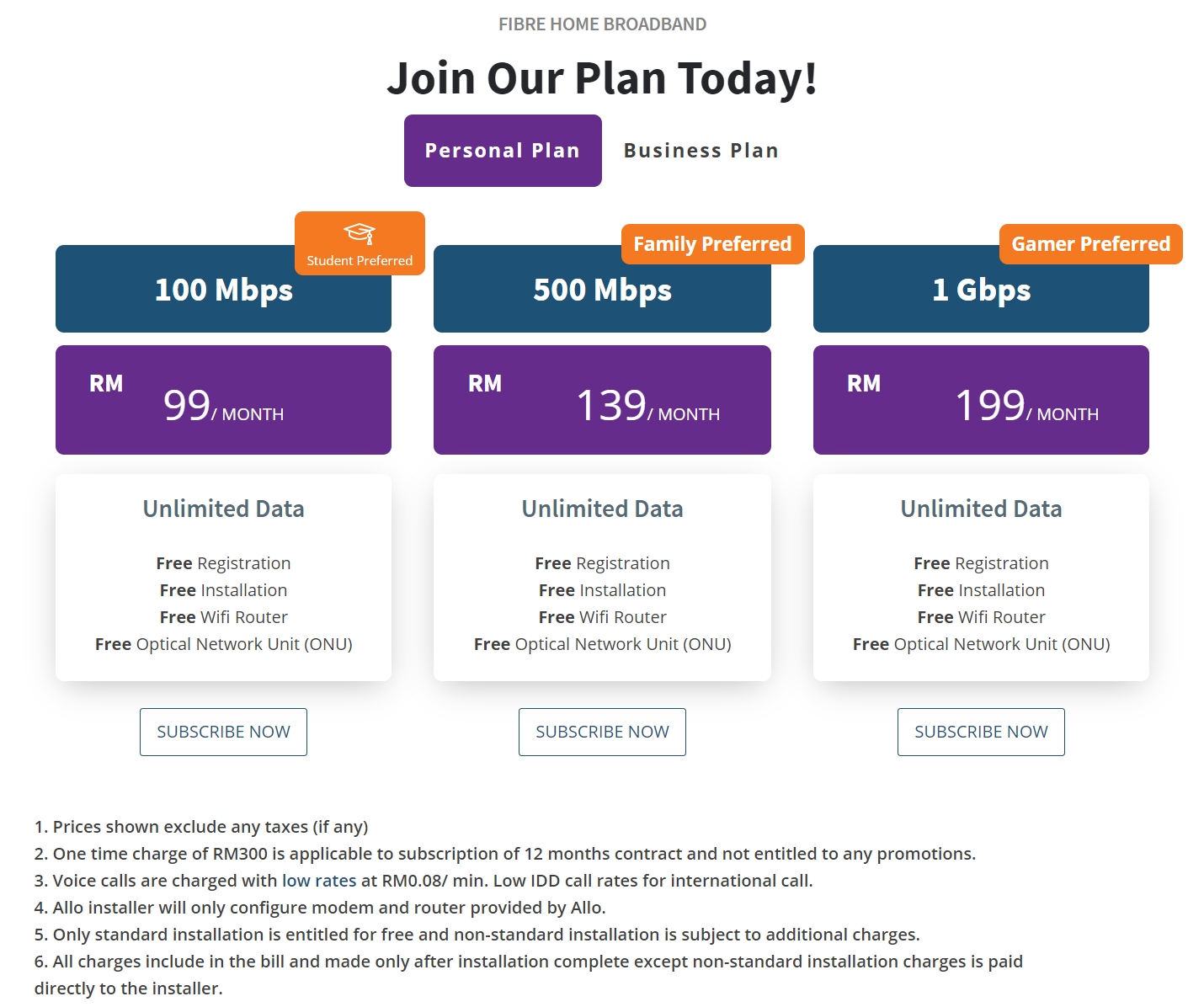Click the graduation cap Student Preferred icon
The height and width of the screenshot is (1007, 1204).
coord(360,233)
